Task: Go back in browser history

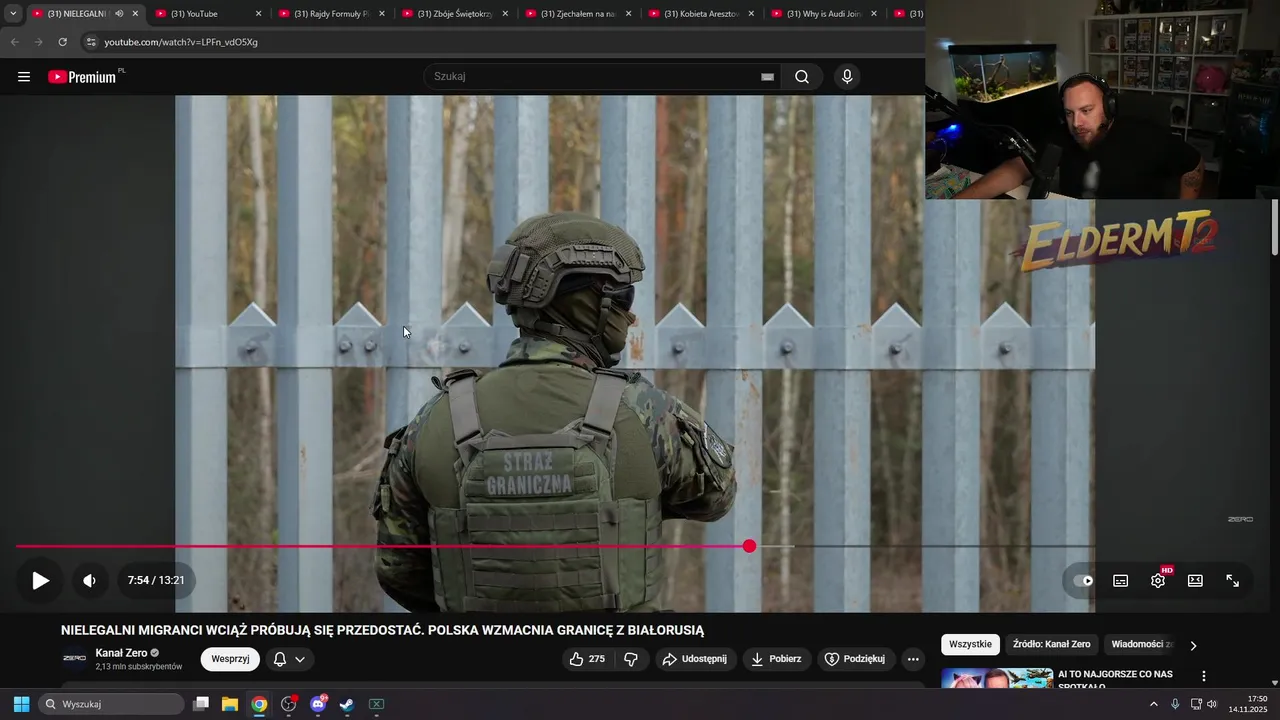Action: pyautogui.click(x=14, y=42)
